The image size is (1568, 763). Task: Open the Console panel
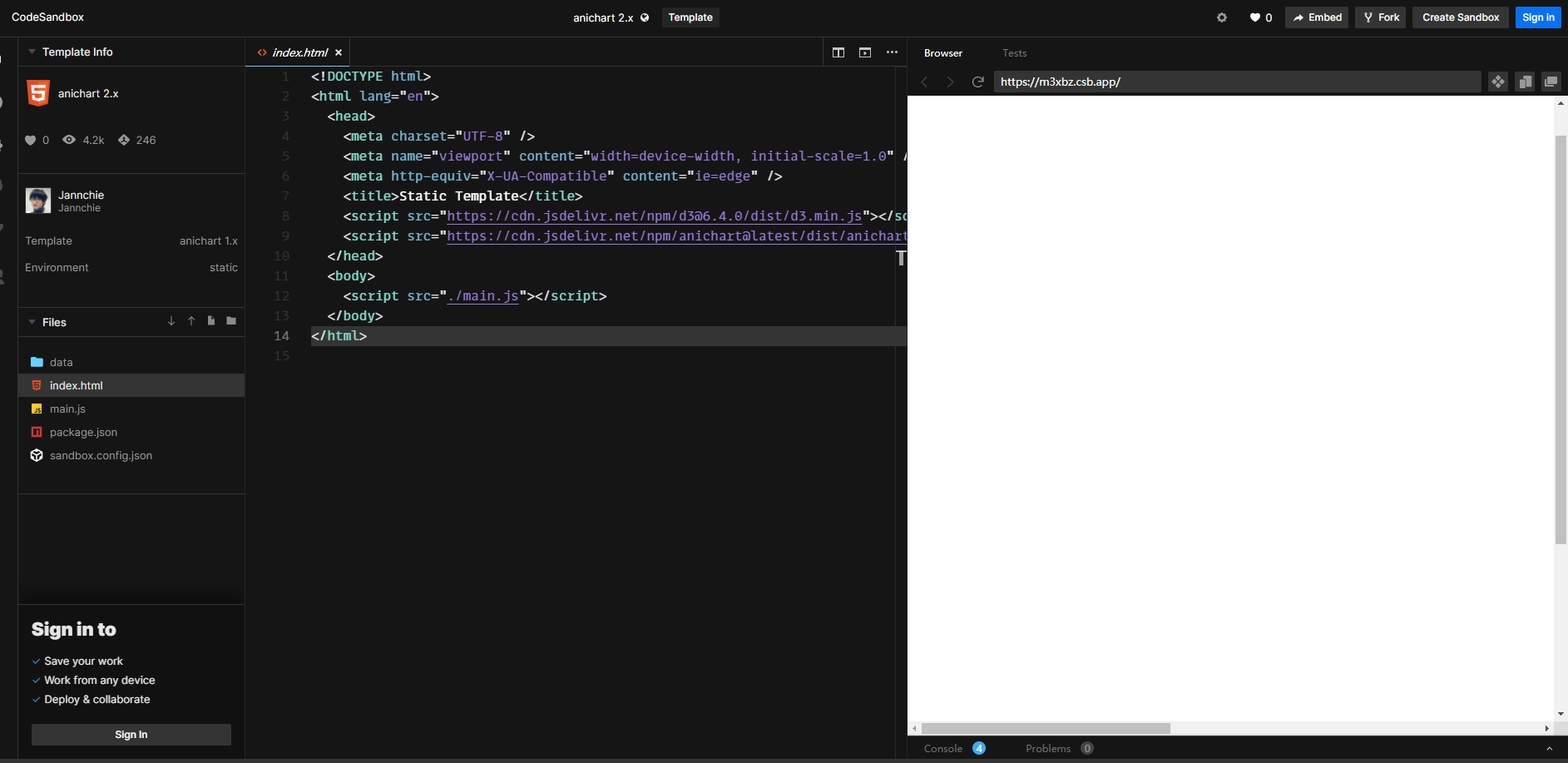pyautogui.click(x=942, y=748)
